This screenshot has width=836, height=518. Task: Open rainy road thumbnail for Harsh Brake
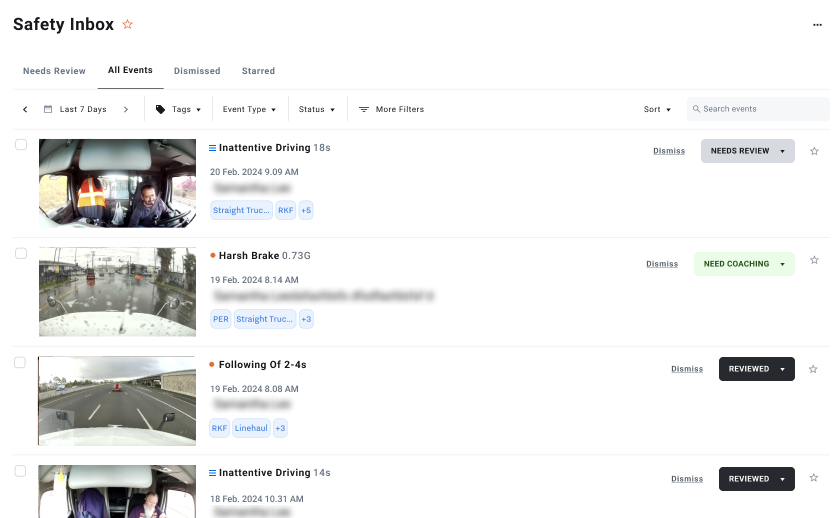tap(117, 292)
